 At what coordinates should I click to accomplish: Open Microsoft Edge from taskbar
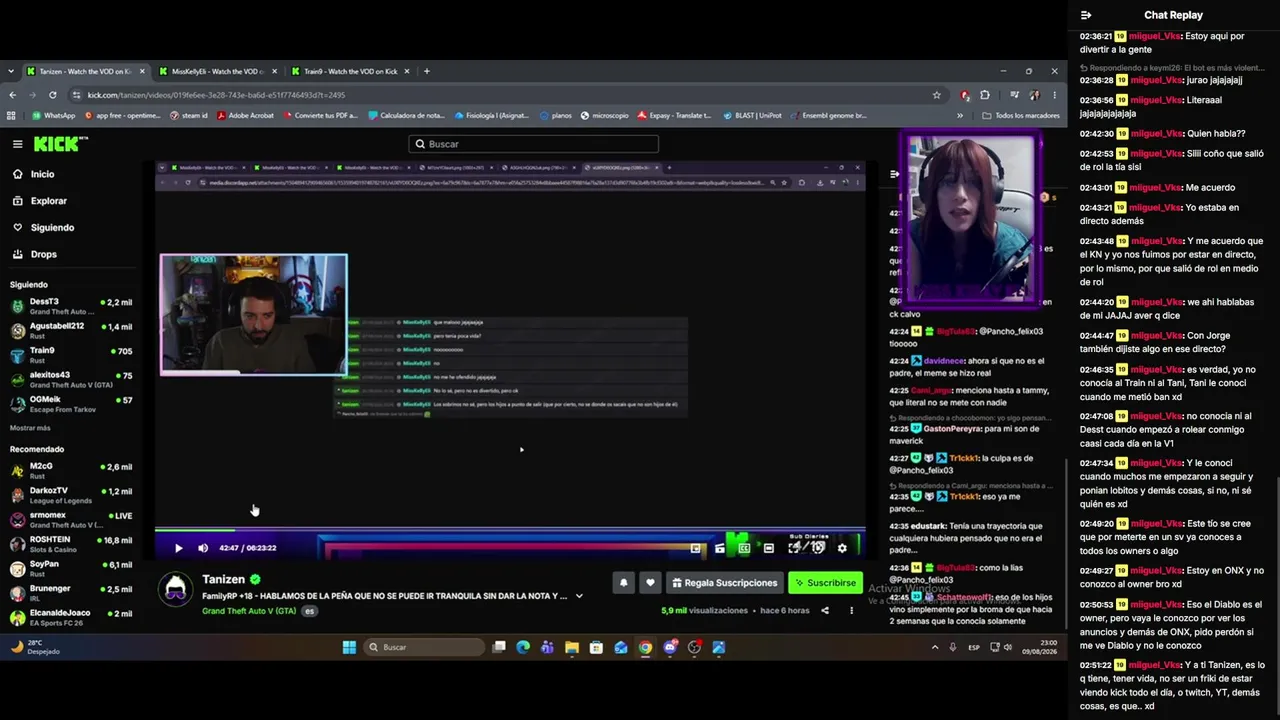tap(523, 647)
